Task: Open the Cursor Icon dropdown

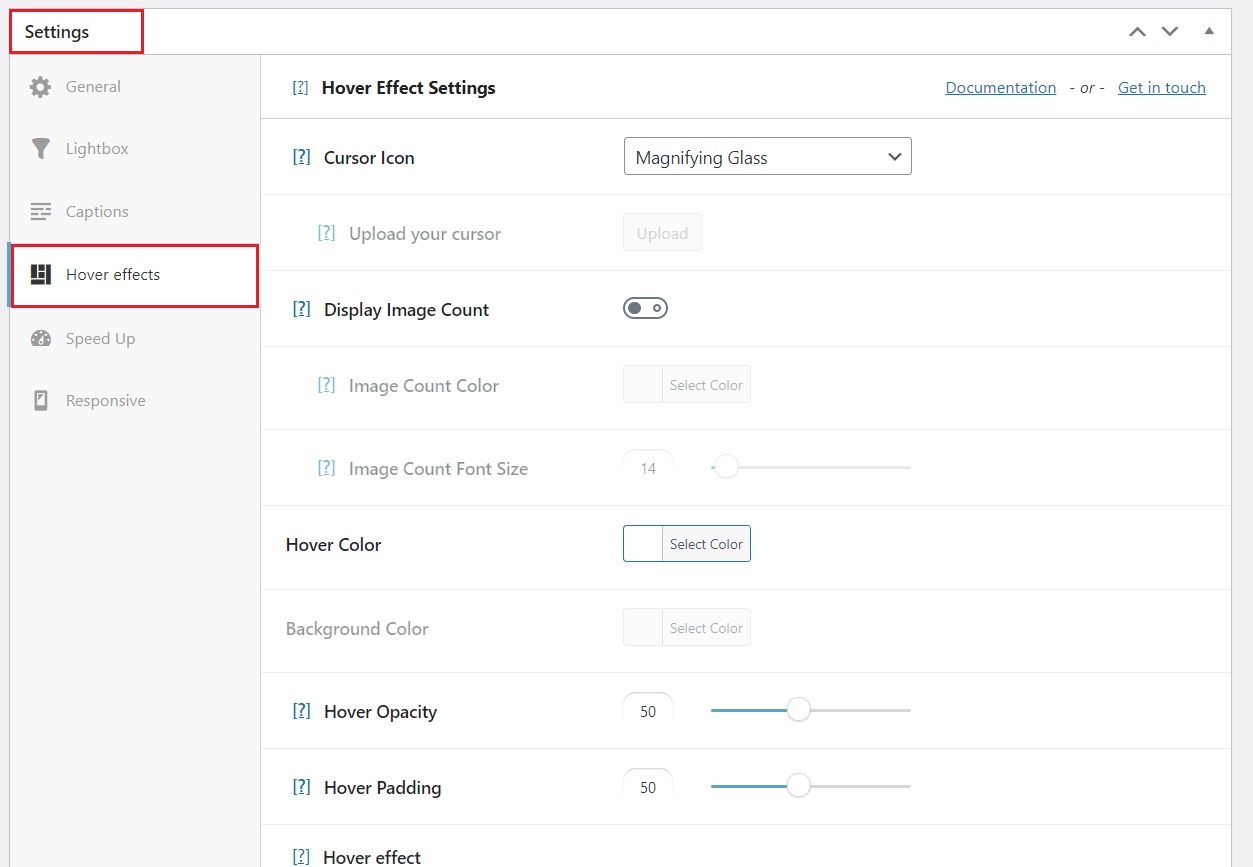Action: [767, 157]
